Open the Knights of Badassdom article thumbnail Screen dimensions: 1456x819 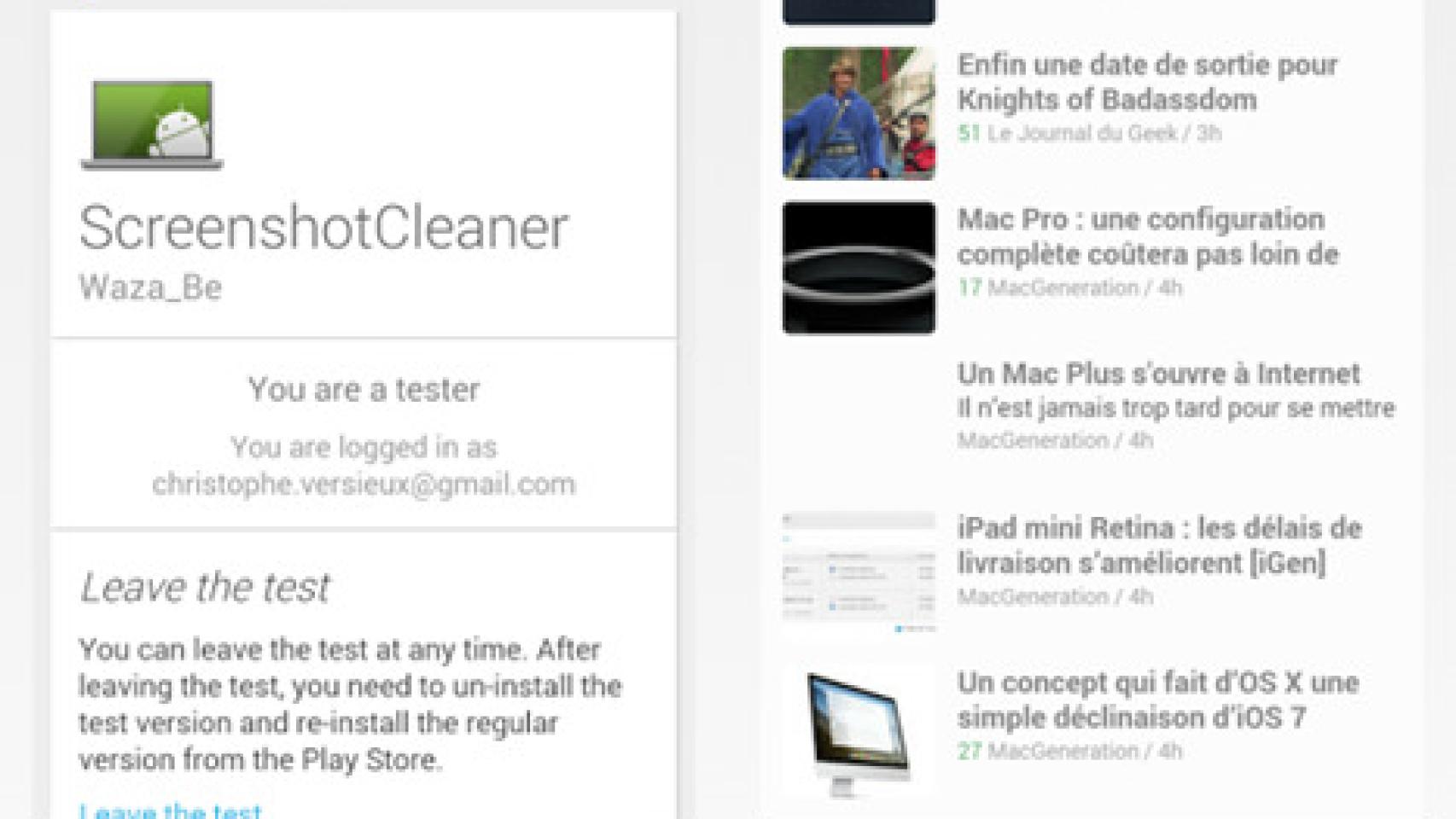click(859, 113)
